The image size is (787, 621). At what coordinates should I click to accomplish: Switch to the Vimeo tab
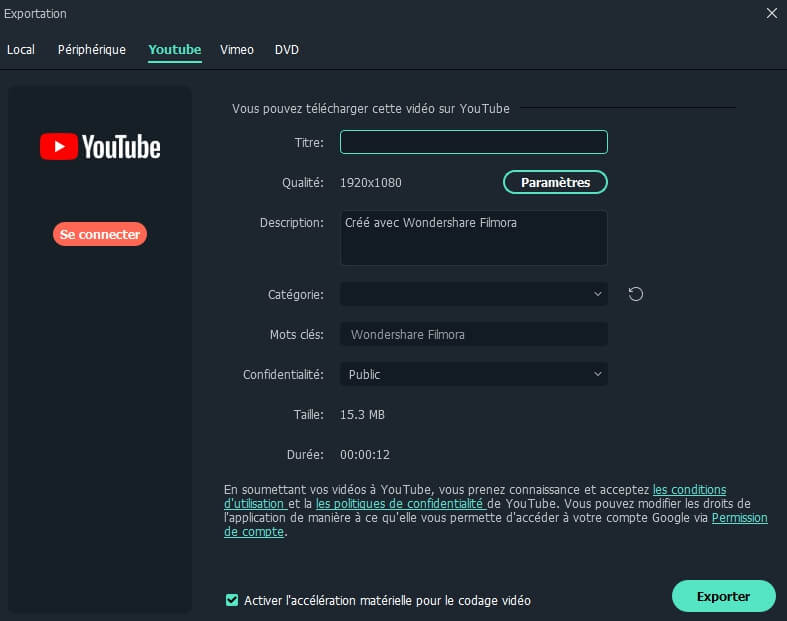[237, 50]
